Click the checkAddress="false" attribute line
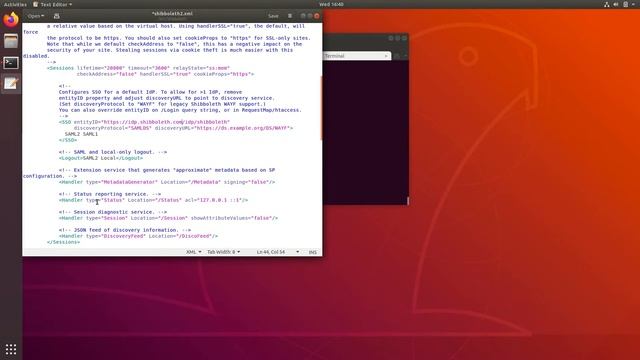Viewport: 640px width, 360px height. pos(165,74)
